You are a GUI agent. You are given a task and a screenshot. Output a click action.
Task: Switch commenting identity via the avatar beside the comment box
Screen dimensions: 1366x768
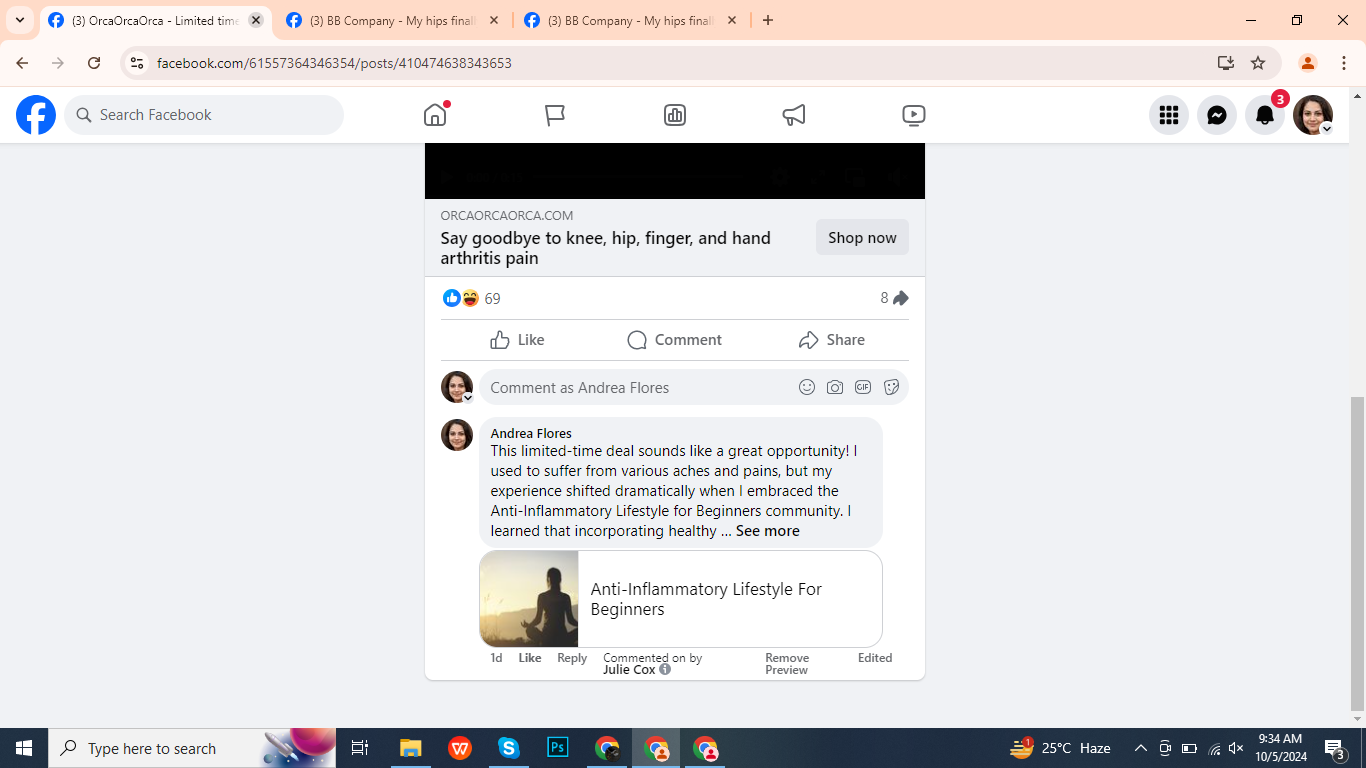(457, 387)
